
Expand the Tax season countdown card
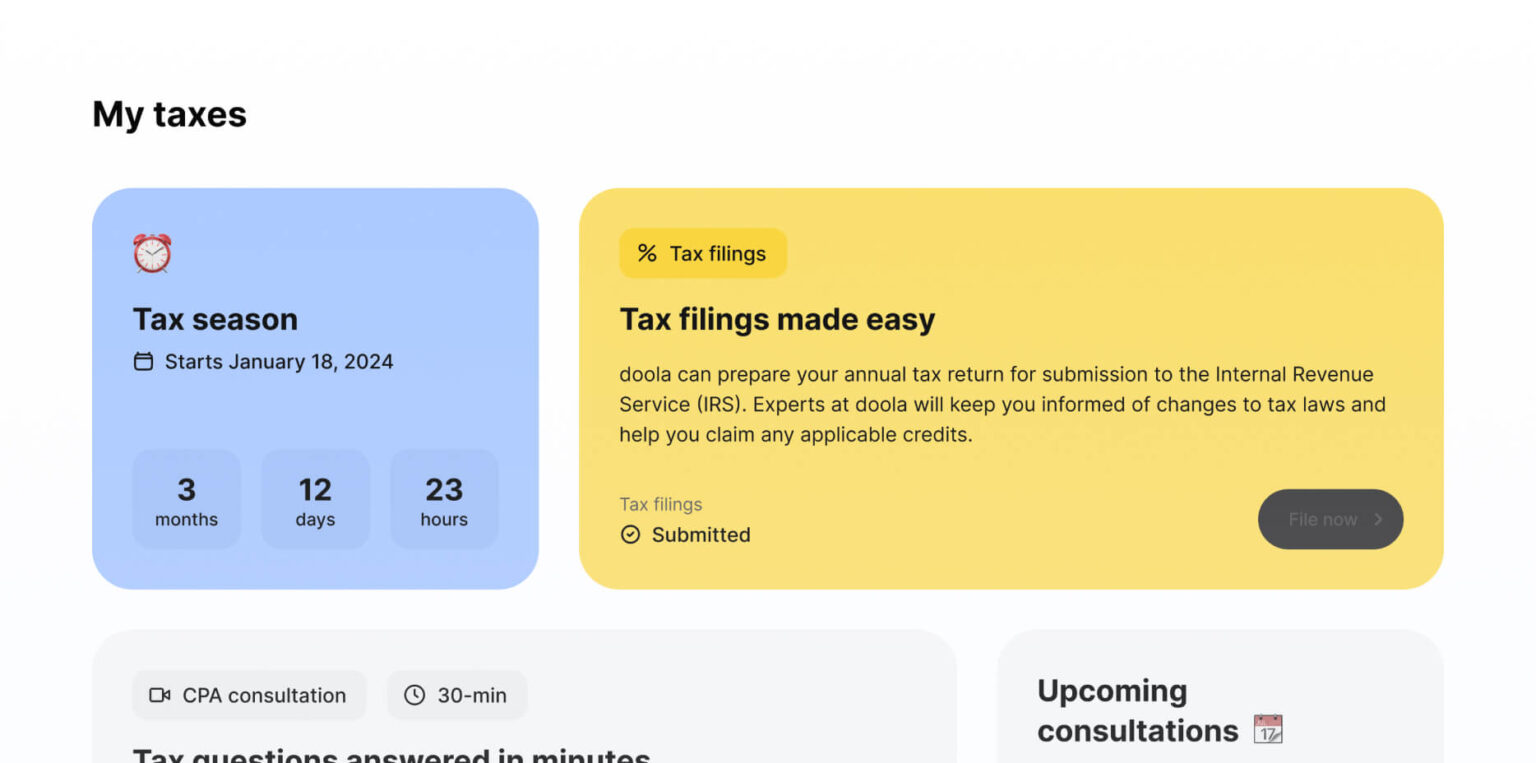click(x=315, y=387)
